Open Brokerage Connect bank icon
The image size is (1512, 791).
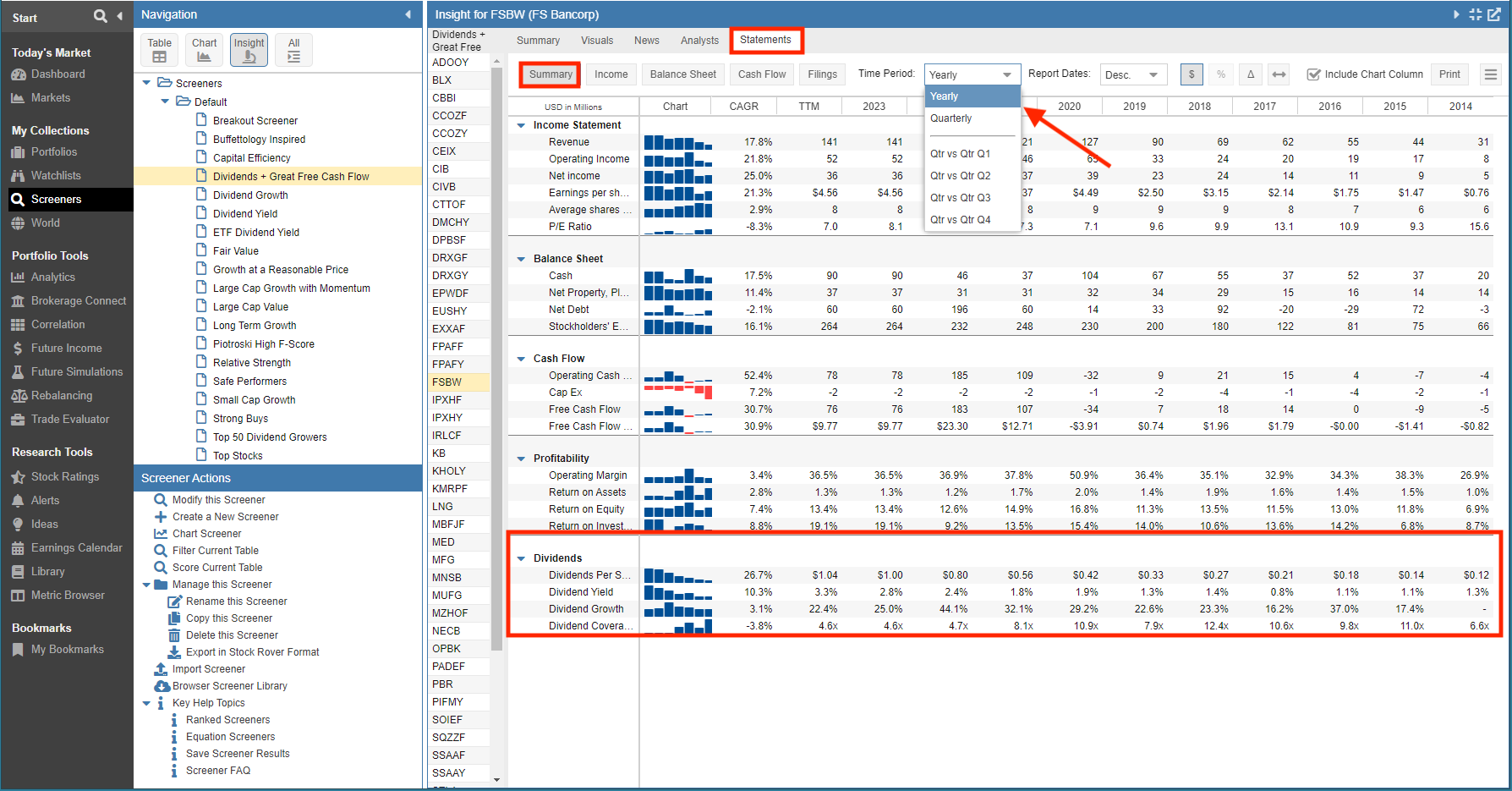(x=19, y=301)
